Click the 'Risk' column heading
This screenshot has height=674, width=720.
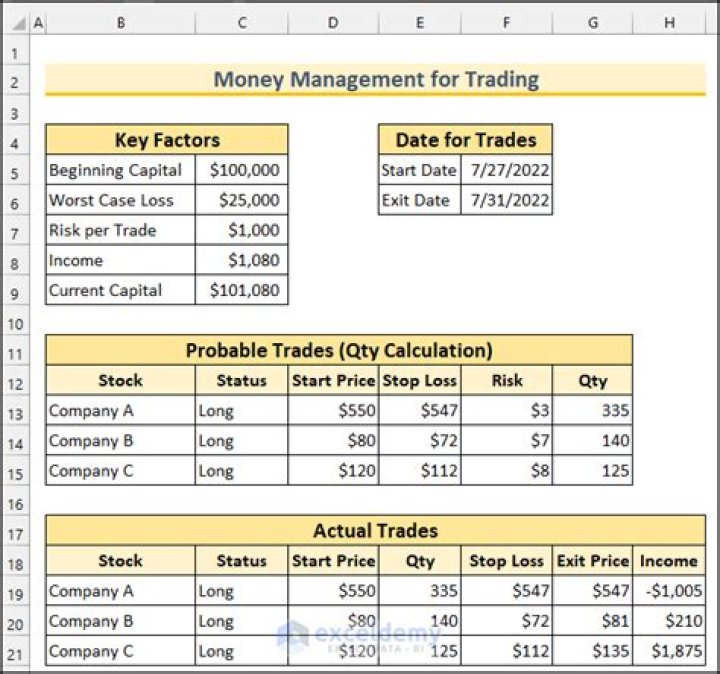click(506, 380)
